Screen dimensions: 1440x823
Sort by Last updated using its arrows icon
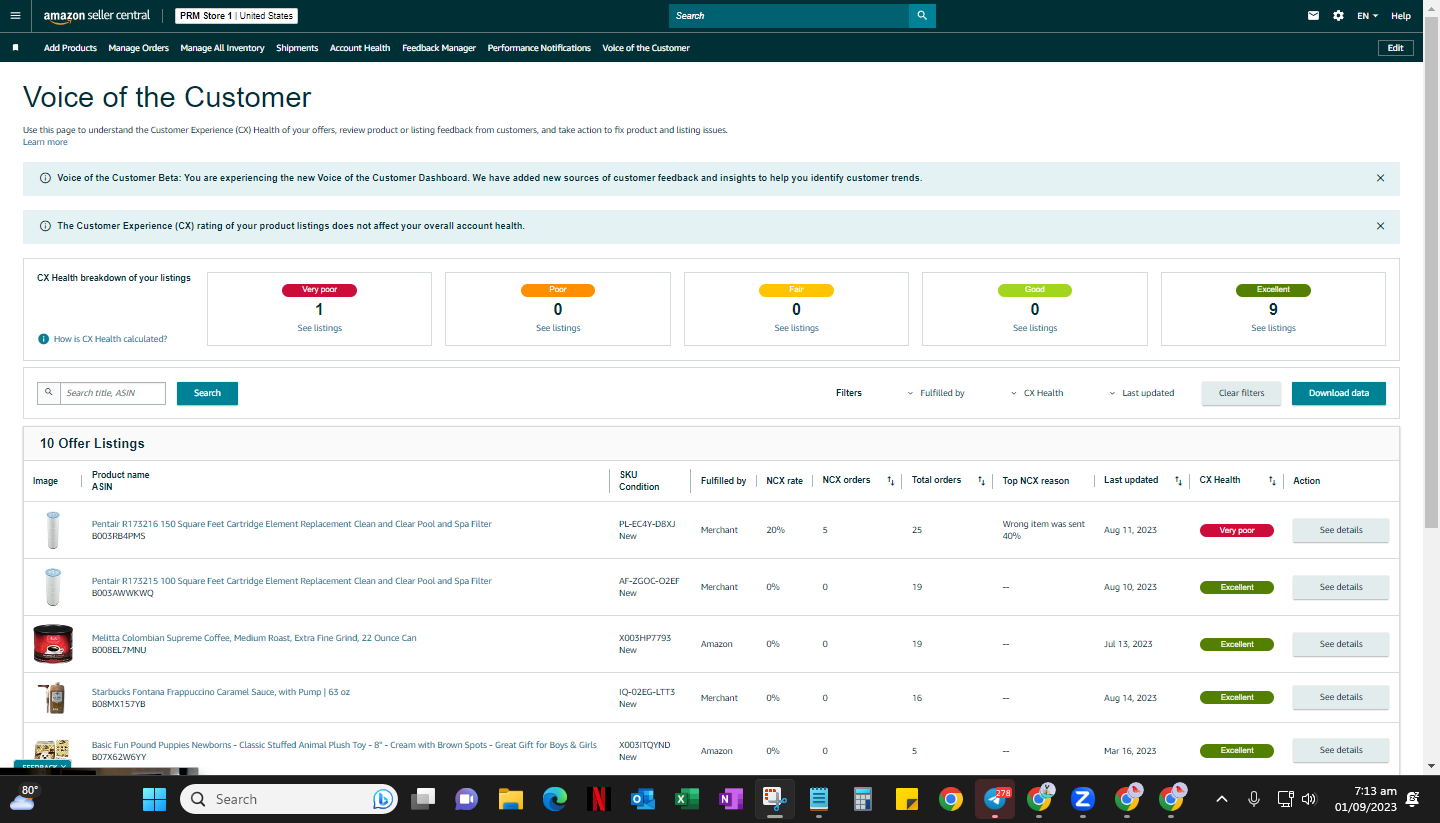(1178, 481)
